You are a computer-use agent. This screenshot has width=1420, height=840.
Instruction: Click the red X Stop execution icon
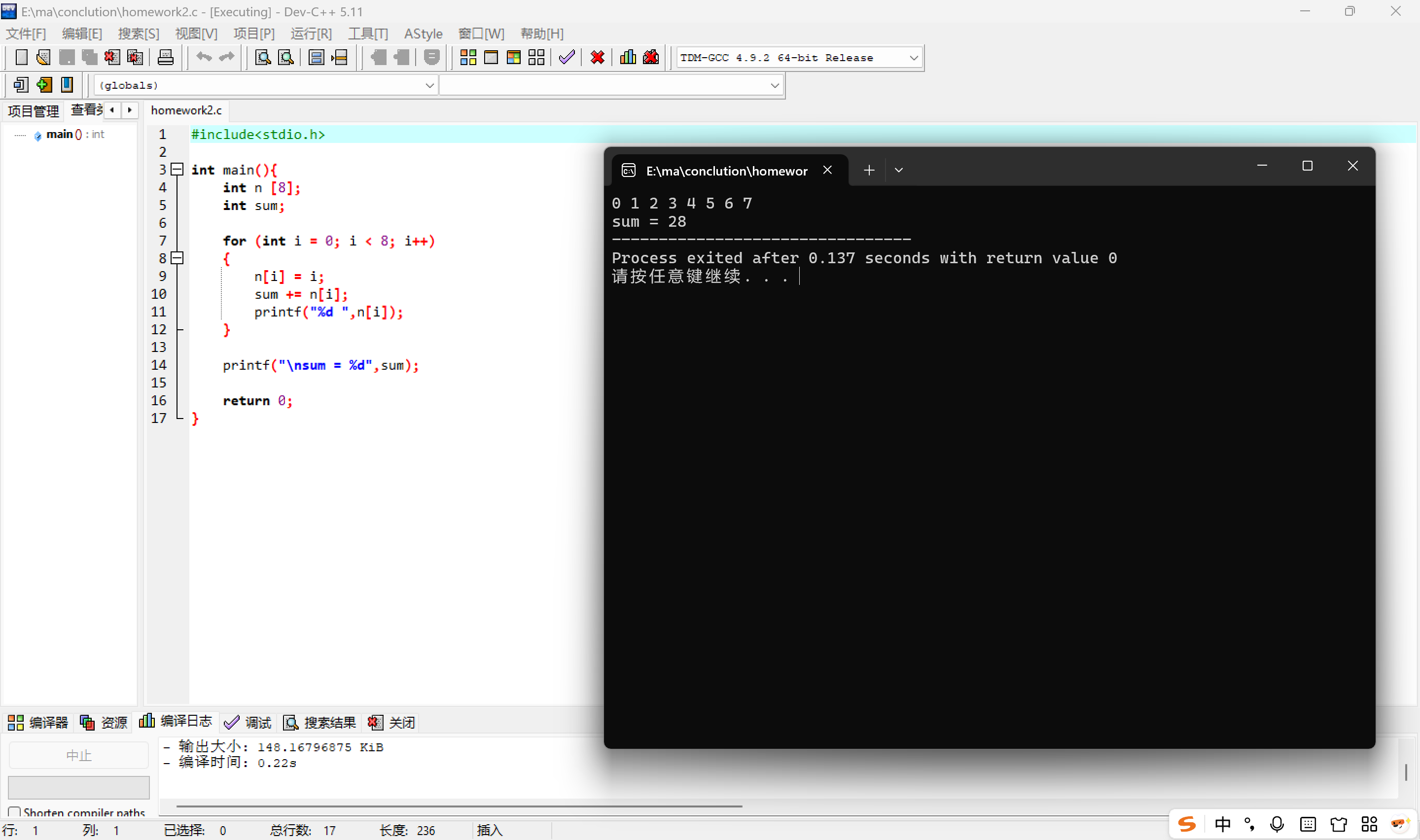click(x=597, y=57)
